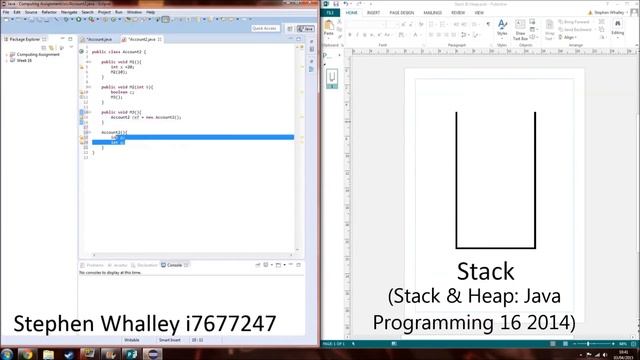Open the font color dropdown in Publisher
Viewport: 640px width, 360px height.
(x=420, y=35)
